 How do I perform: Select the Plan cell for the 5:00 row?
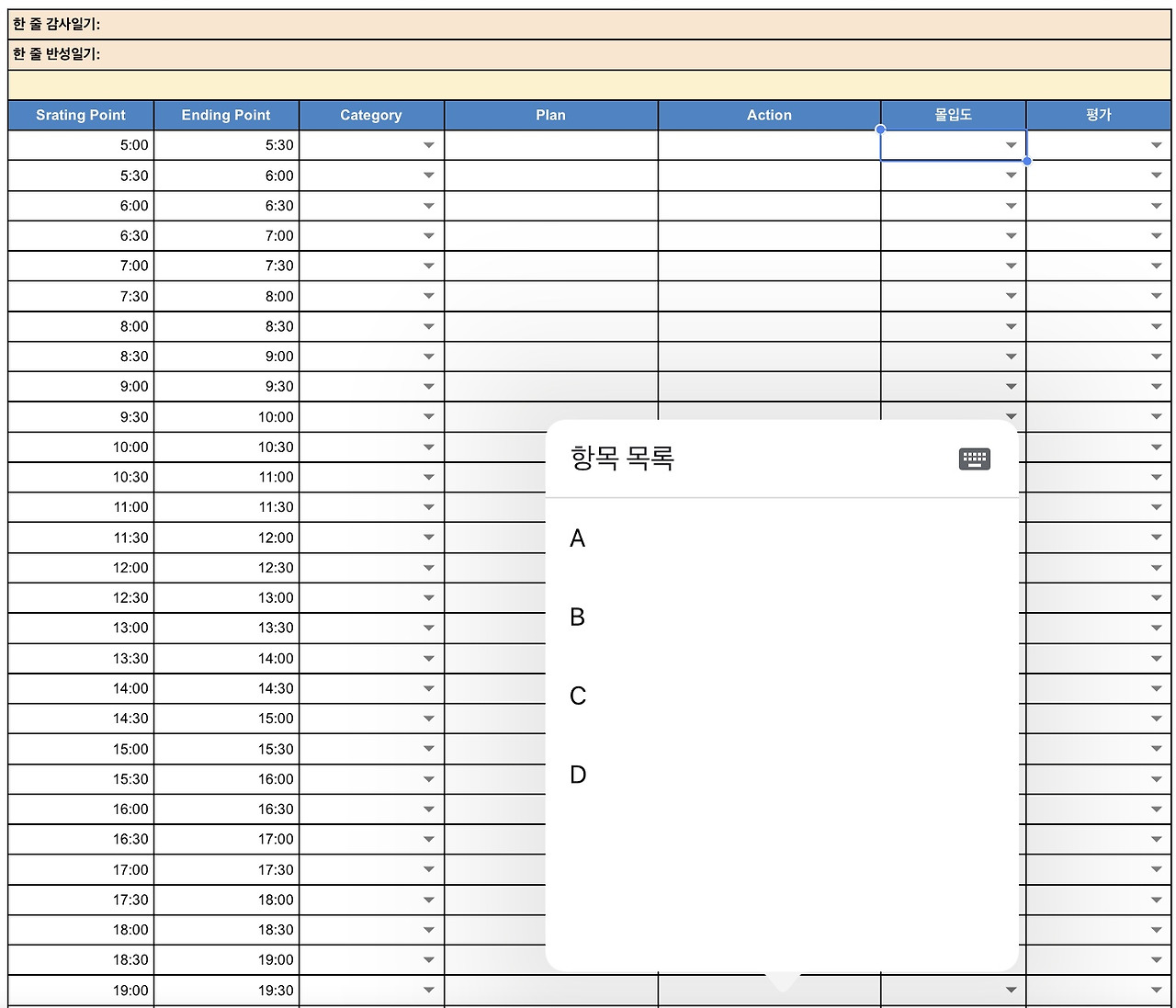pos(551,145)
